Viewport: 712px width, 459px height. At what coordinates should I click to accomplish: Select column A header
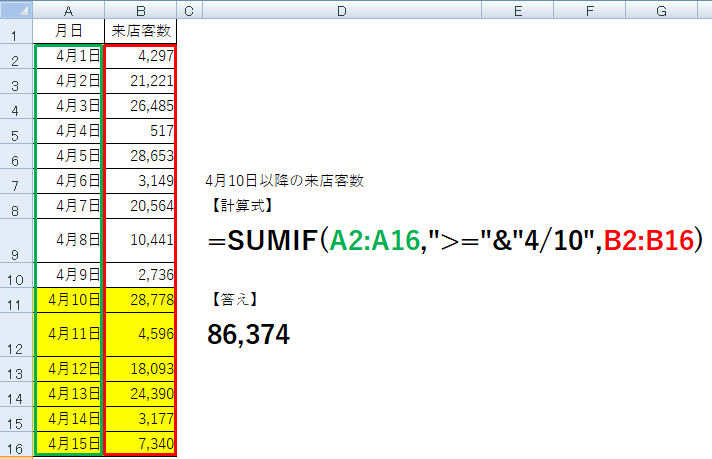[68, 10]
